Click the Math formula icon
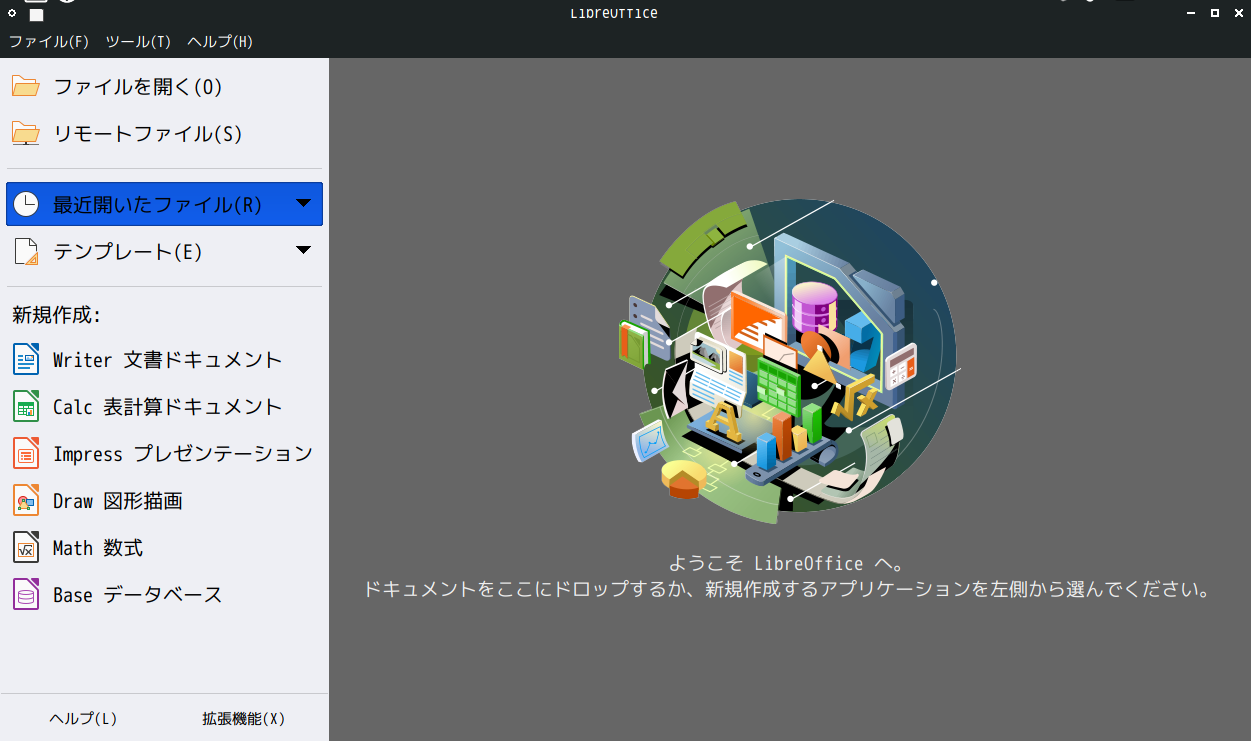The image size is (1251, 741). [x=26, y=547]
